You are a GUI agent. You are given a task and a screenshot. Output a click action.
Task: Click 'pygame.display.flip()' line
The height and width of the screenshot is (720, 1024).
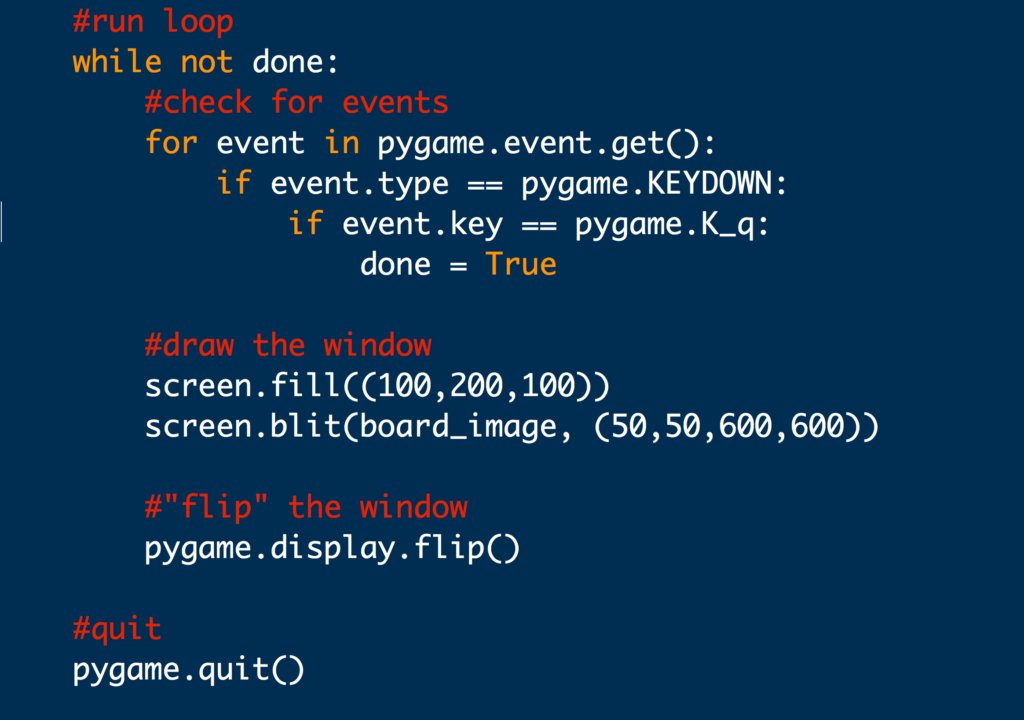point(332,548)
